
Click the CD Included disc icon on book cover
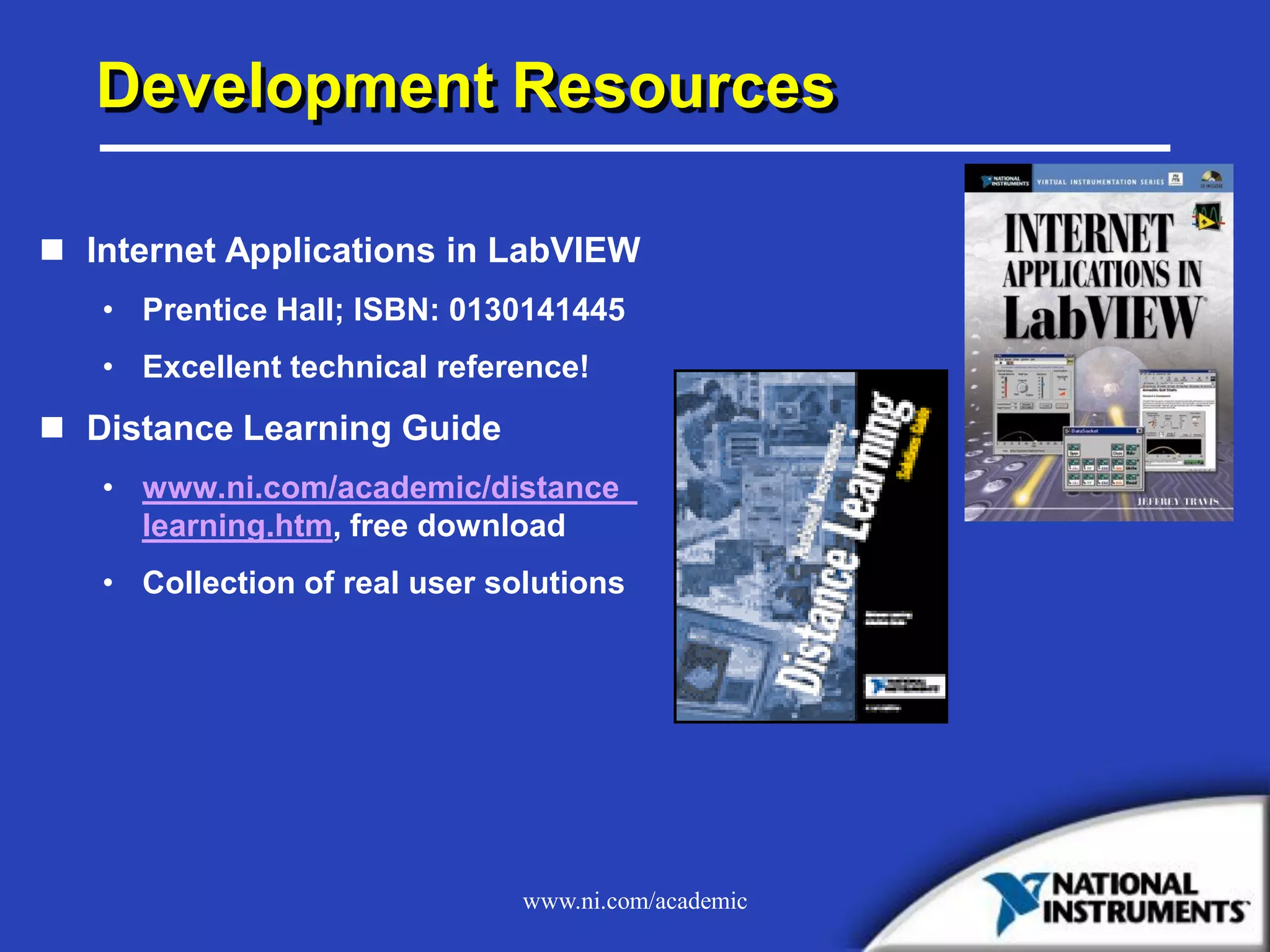(x=1211, y=178)
